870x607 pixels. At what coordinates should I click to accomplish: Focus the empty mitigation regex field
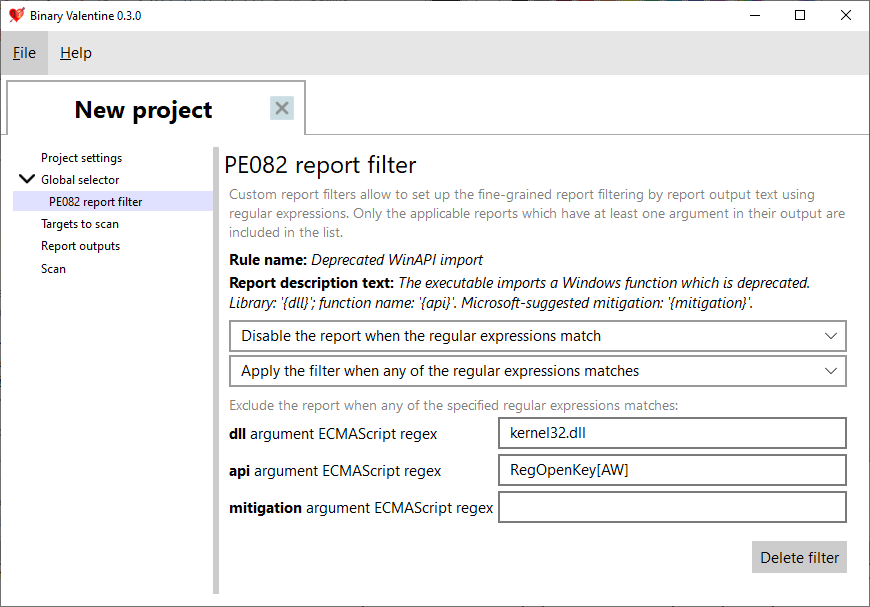coord(672,507)
